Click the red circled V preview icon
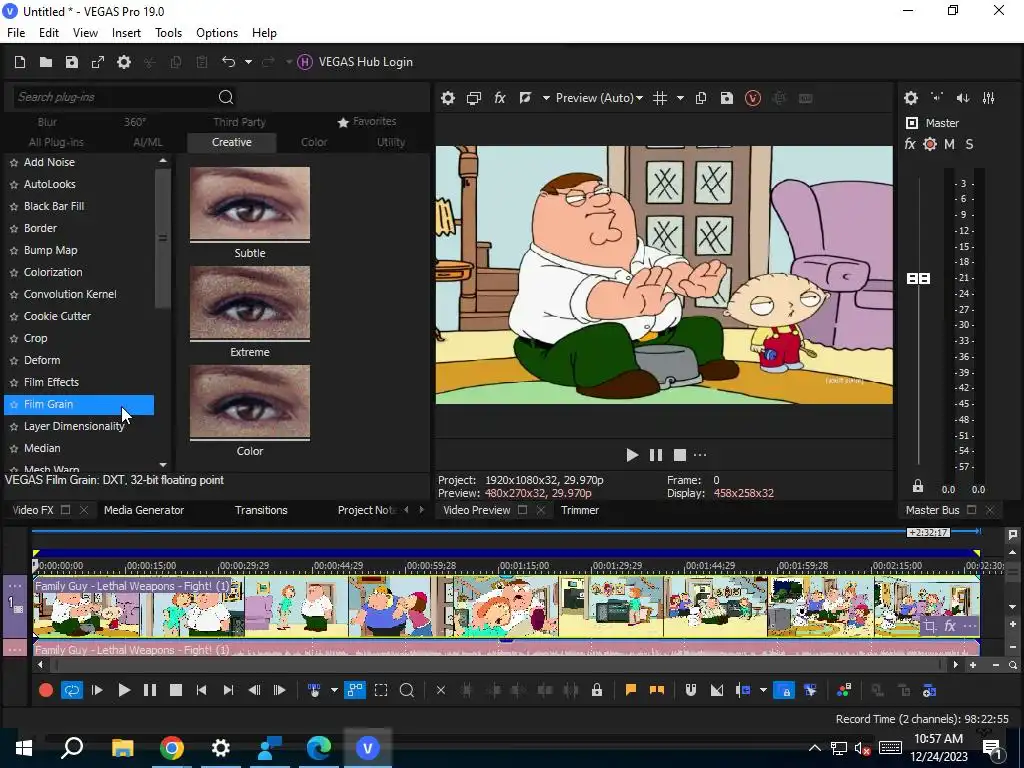Screen dimensions: 1024x768 (x=753, y=99)
